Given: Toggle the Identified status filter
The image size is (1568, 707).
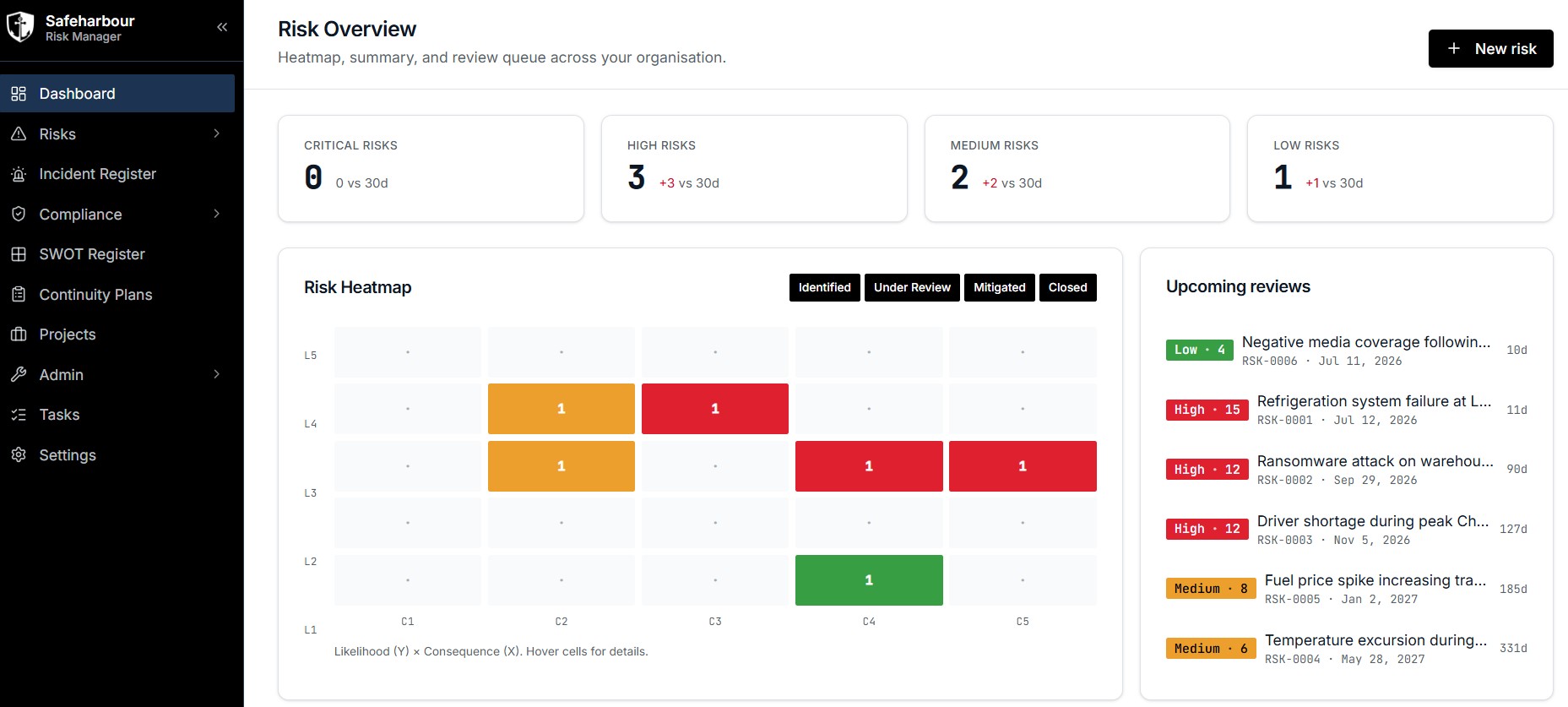Looking at the screenshot, I should tap(825, 287).
